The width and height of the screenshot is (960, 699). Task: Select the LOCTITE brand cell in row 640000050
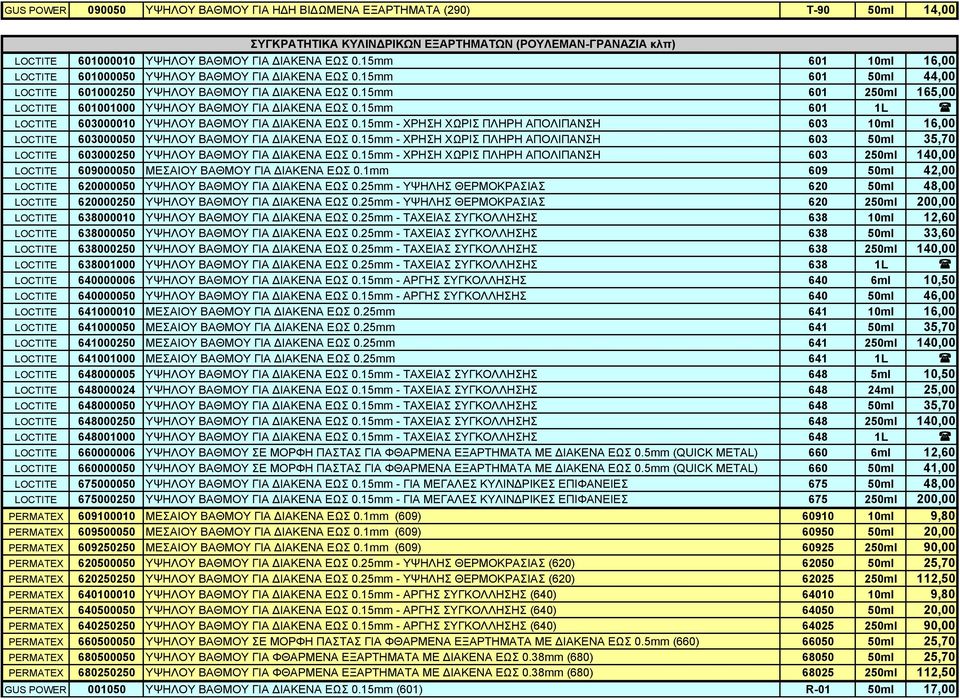pos(36,296)
